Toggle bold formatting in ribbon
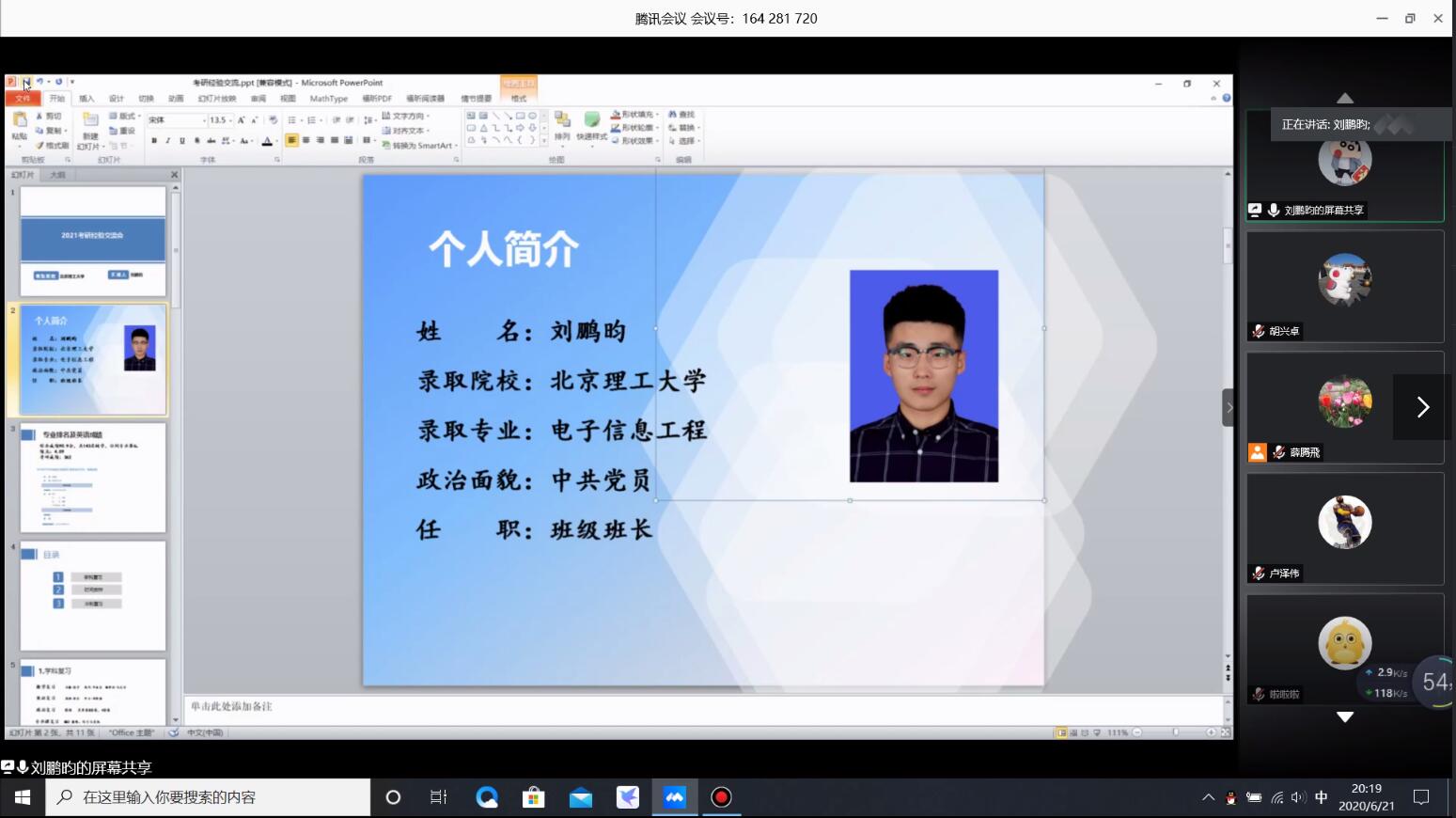Image resolution: width=1456 pixels, height=818 pixels. 154,141
